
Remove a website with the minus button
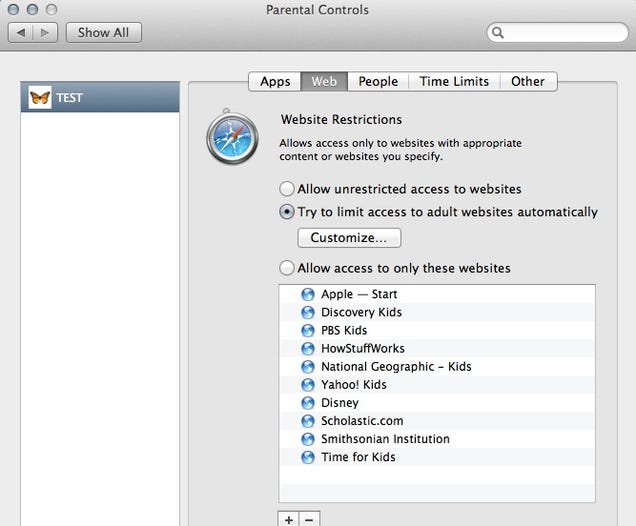tap(309, 519)
